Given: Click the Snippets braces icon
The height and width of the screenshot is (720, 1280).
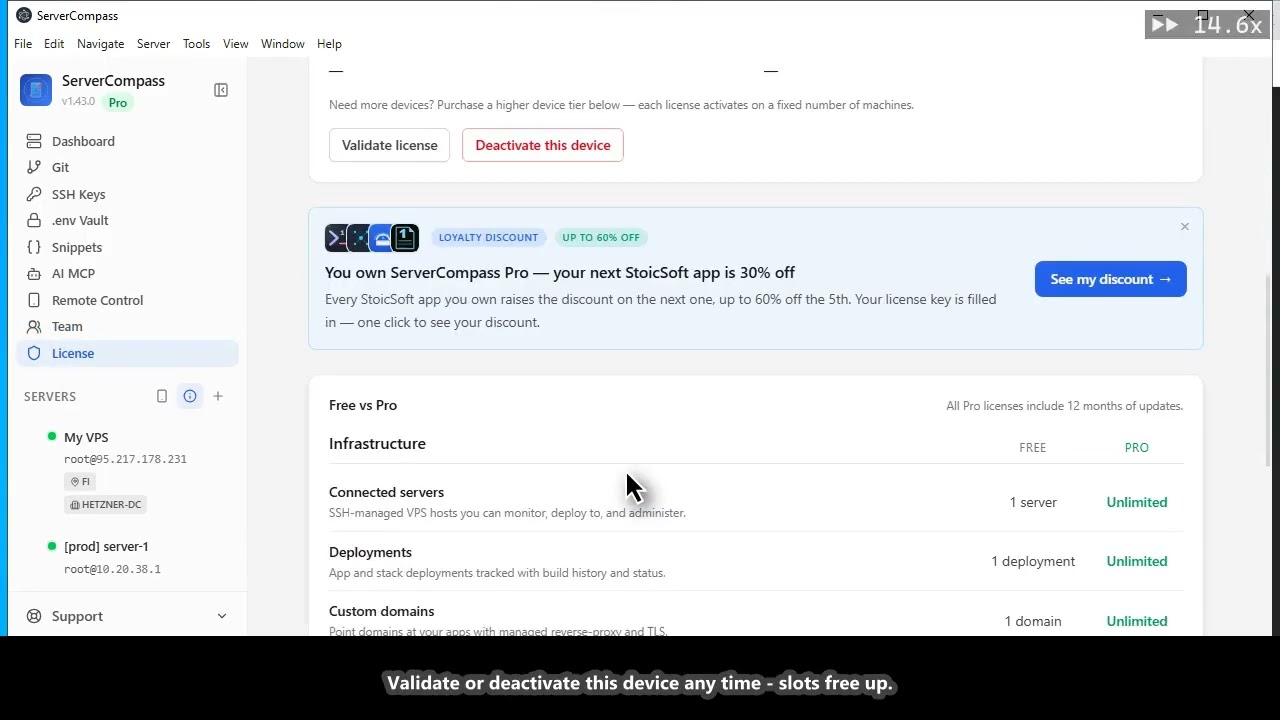Looking at the screenshot, I should 34,247.
